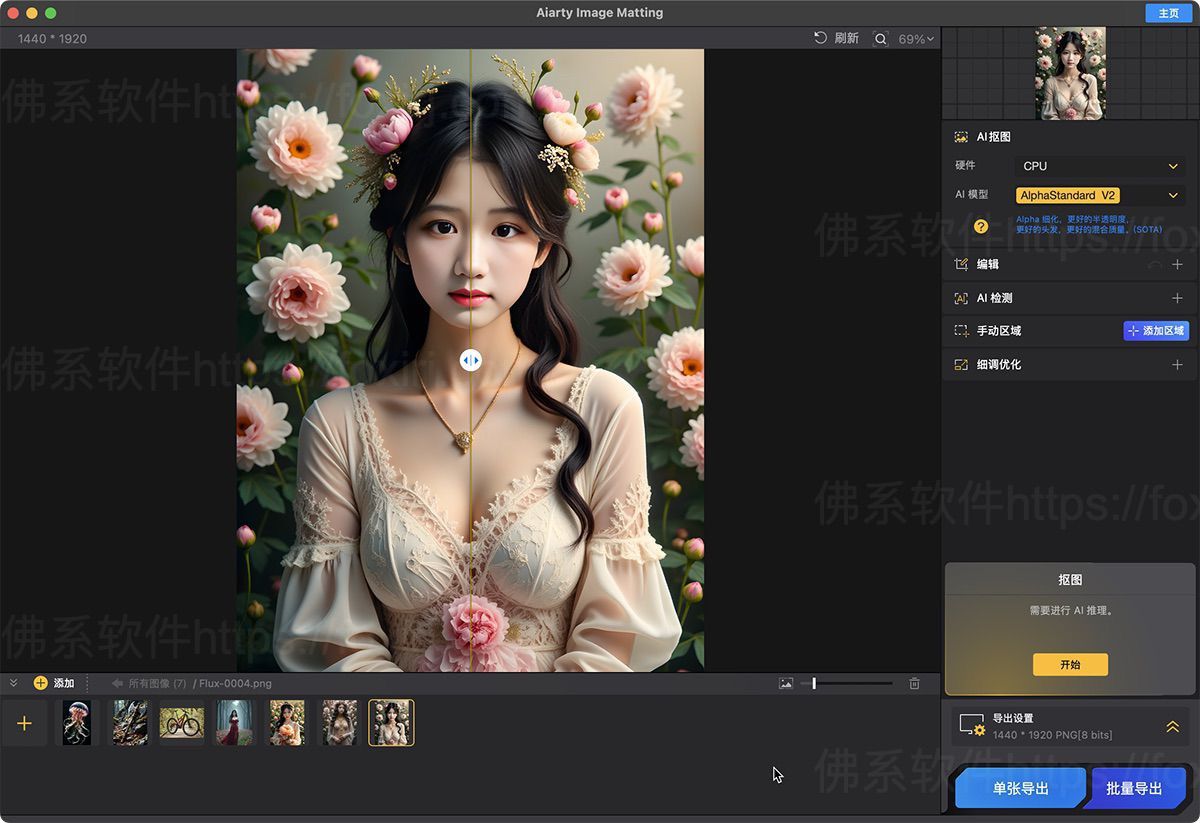Expand the AI 检测 section plus
The image size is (1200, 823).
[x=1177, y=298]
